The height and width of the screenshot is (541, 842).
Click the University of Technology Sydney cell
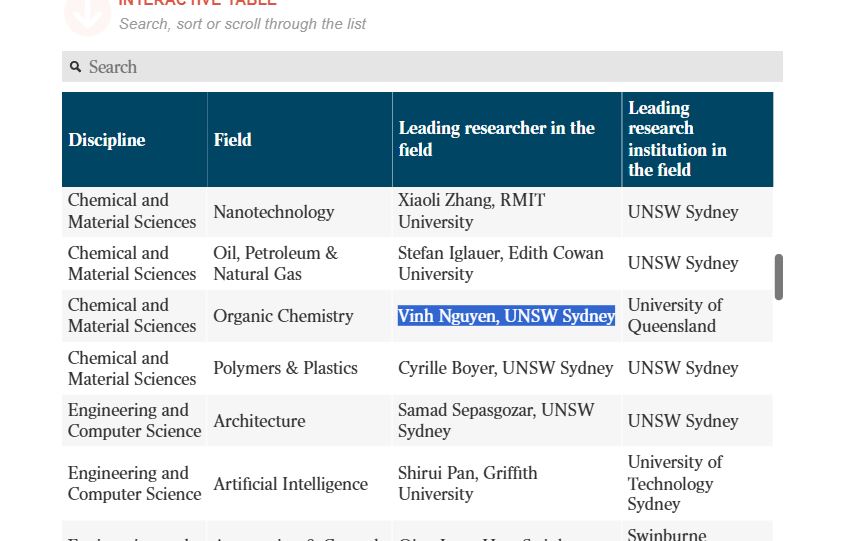tap(675, 483)
